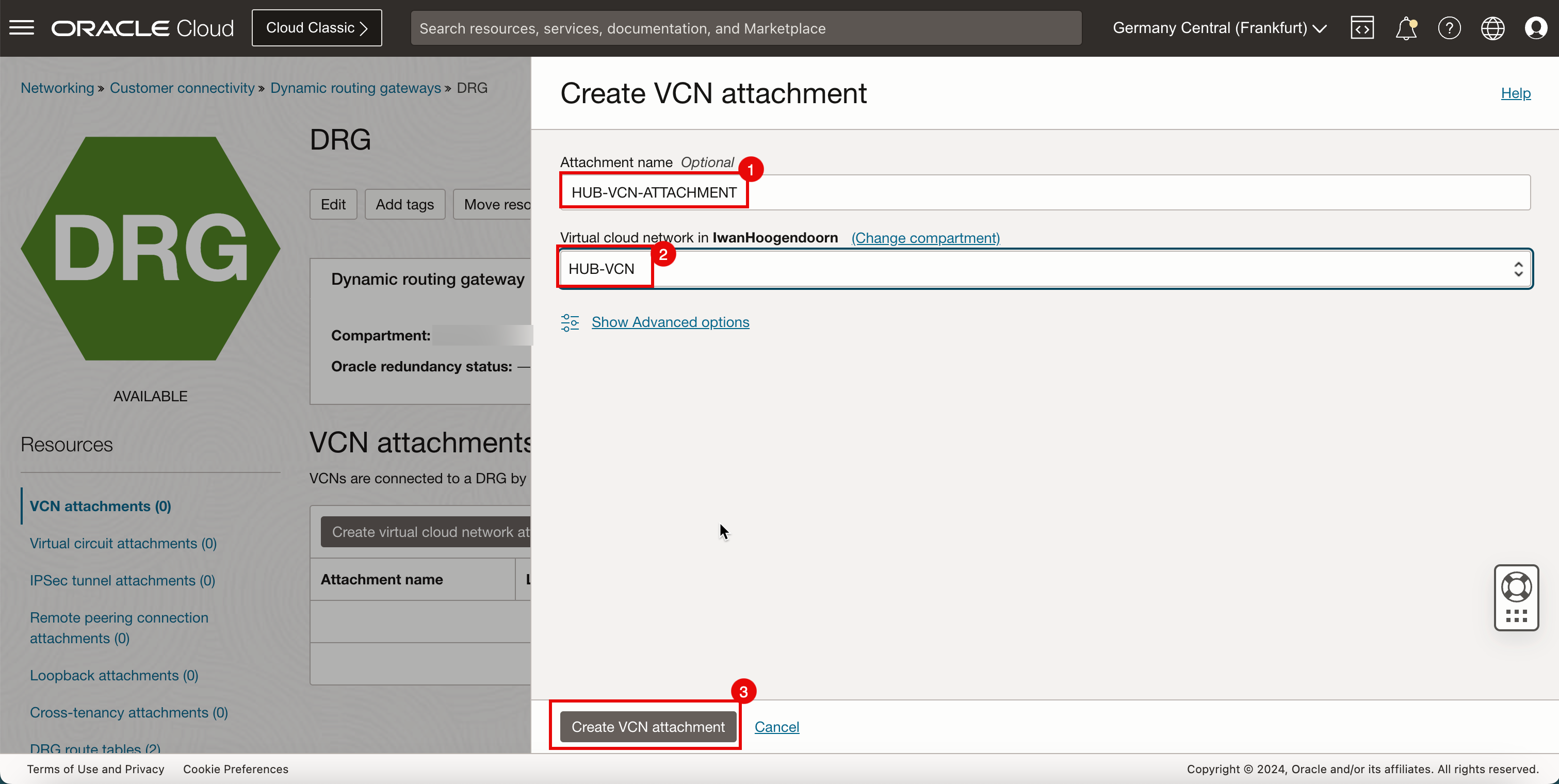Open the HUB-VCN virtual cloud network dropdown

pyautogui.click(x=1045, y=269)
